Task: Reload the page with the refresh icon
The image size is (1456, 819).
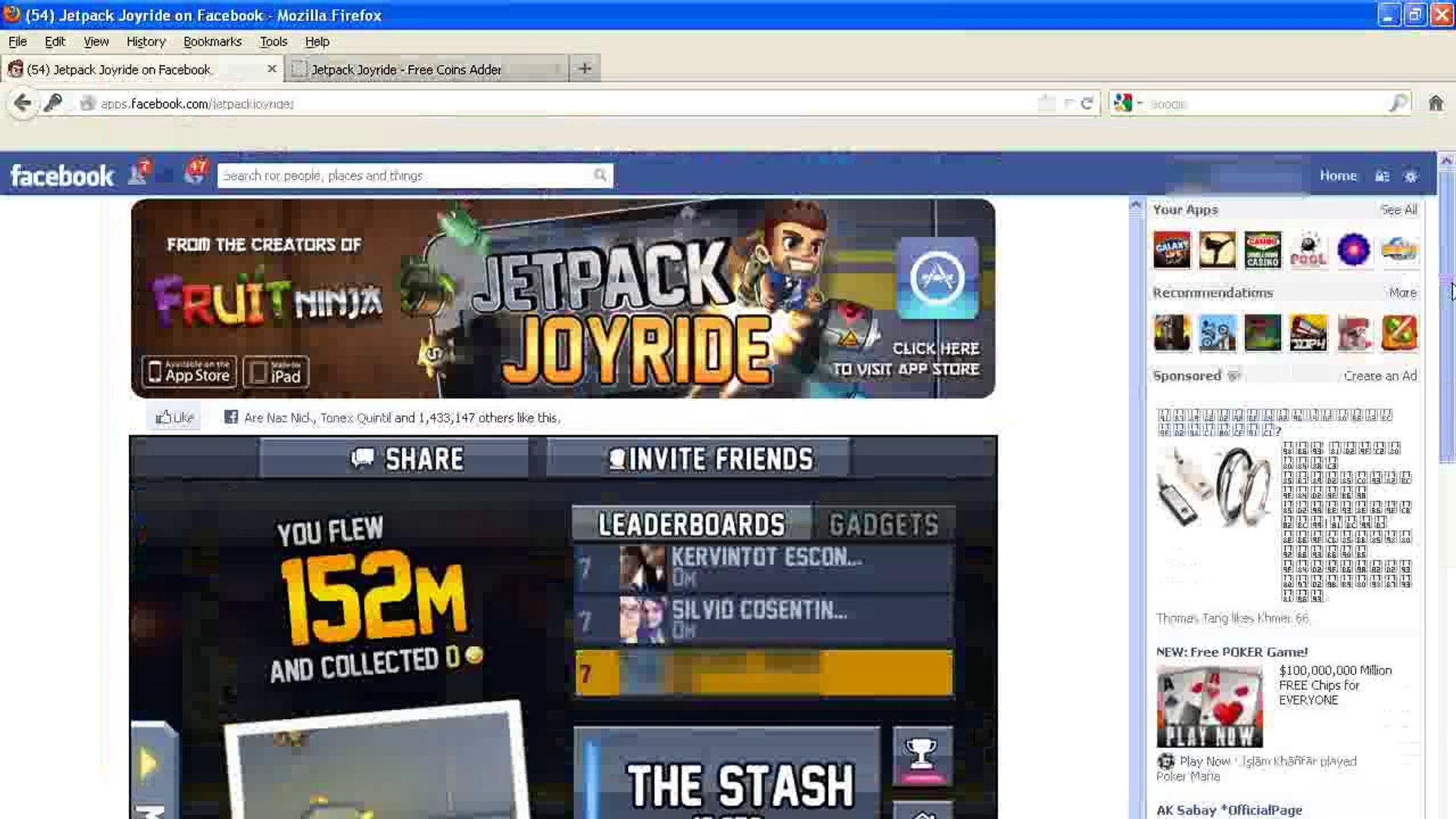Action: [x=1087, y=103]
